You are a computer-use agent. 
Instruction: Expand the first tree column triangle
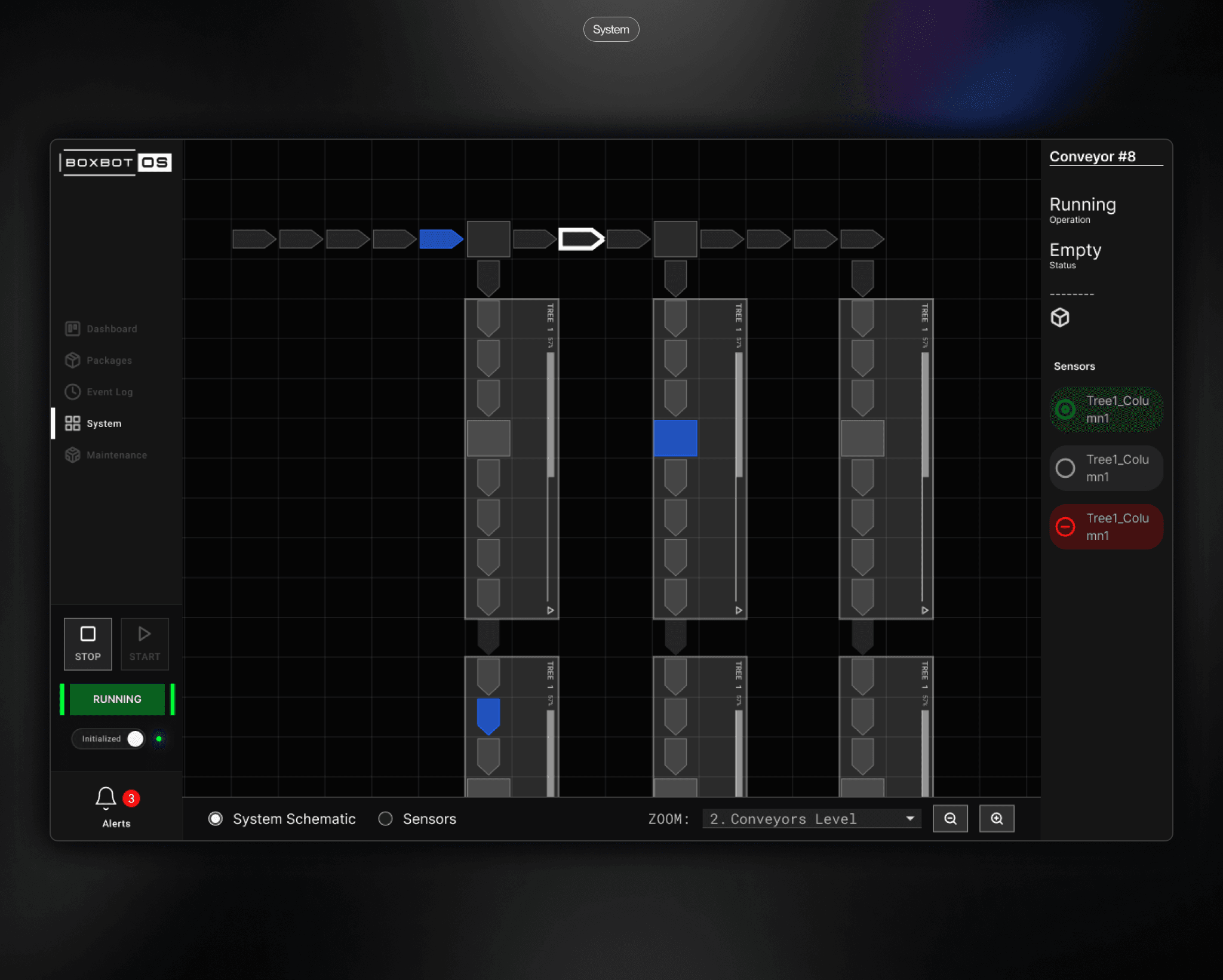click(x=551, y=610)
